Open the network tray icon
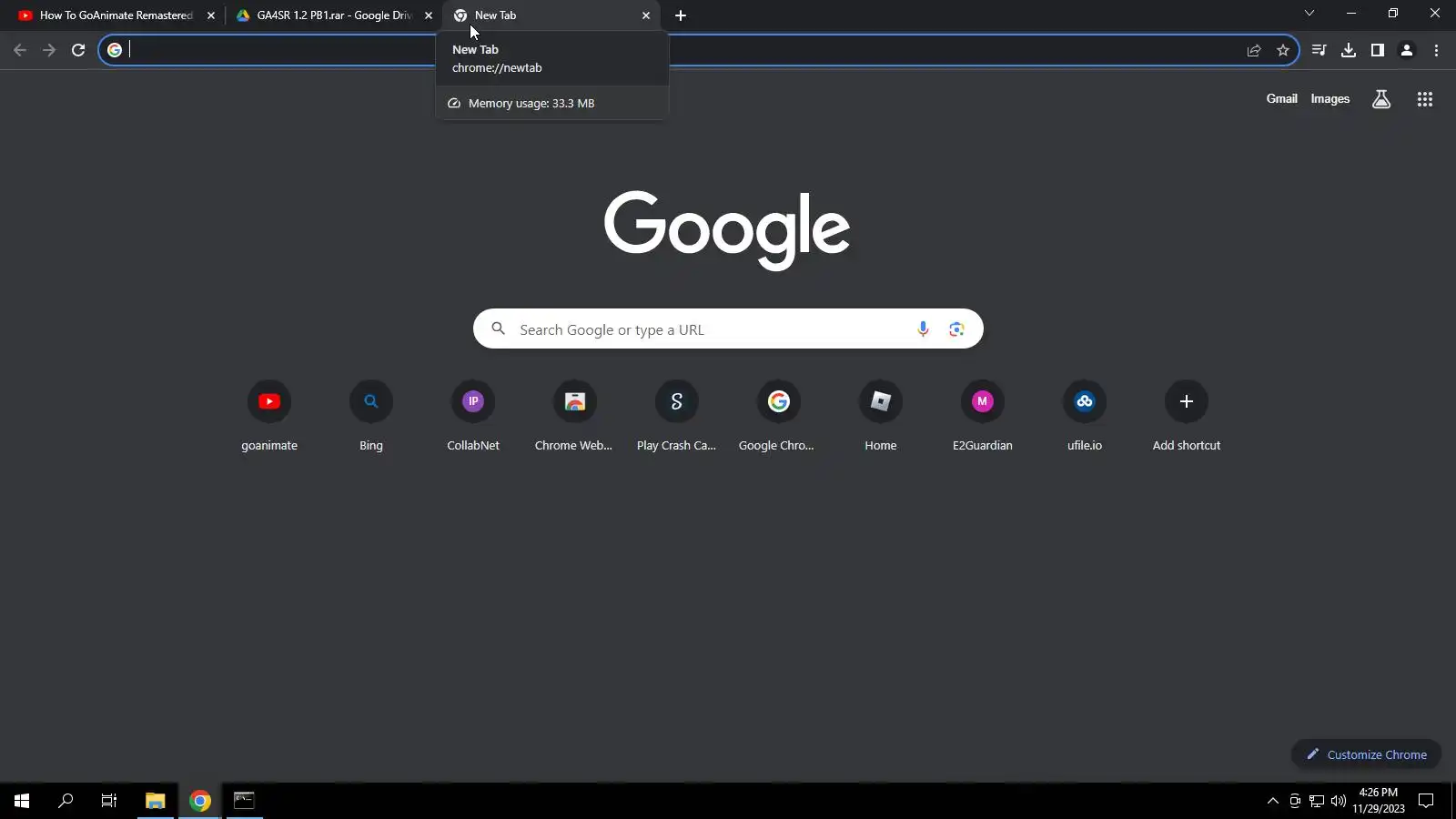Image resolution: width=1456 pixels, height=819 pixels. click(1317, 801)
